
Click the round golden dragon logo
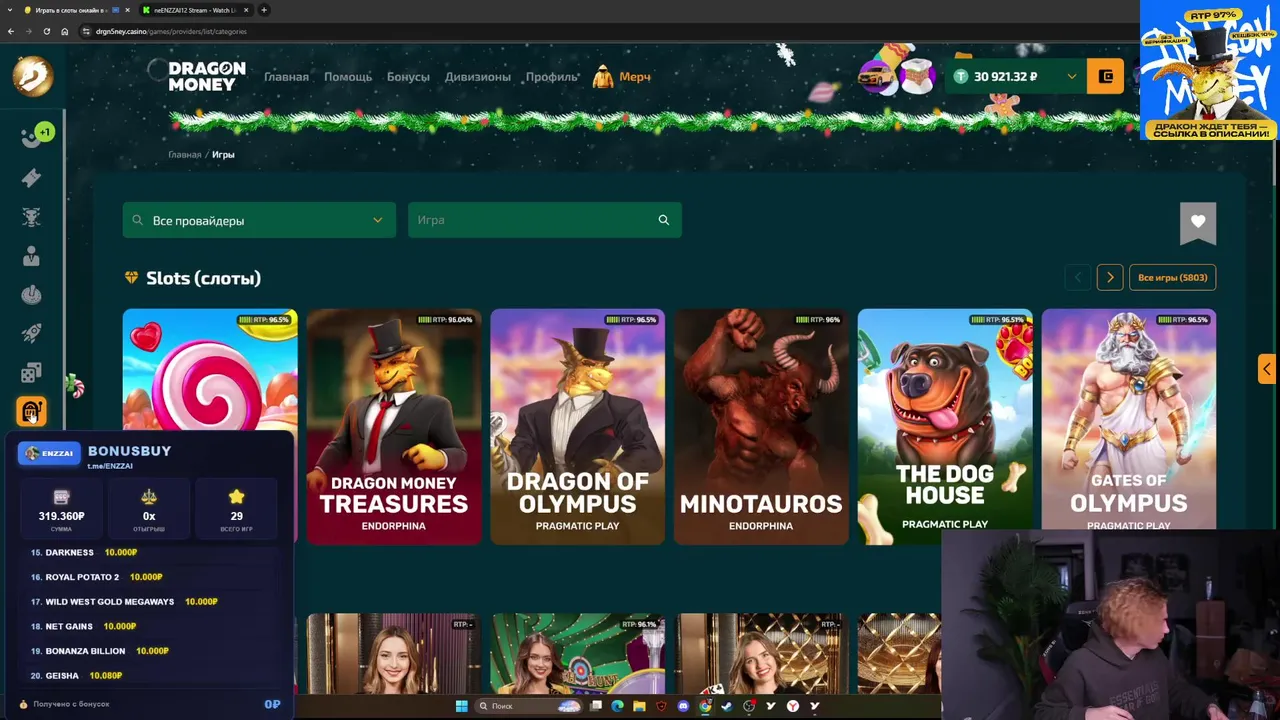[x=32, y=76]
